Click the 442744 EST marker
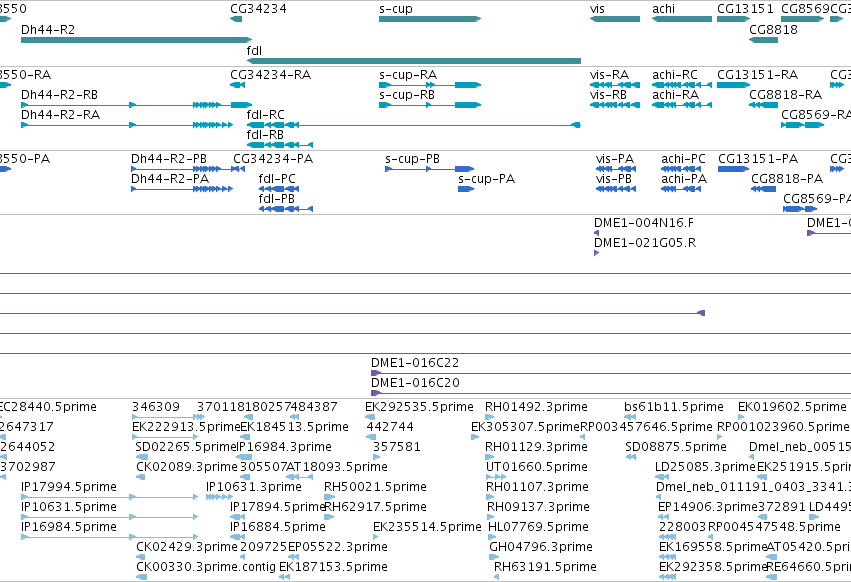851x582 pixels. (371, 437)
